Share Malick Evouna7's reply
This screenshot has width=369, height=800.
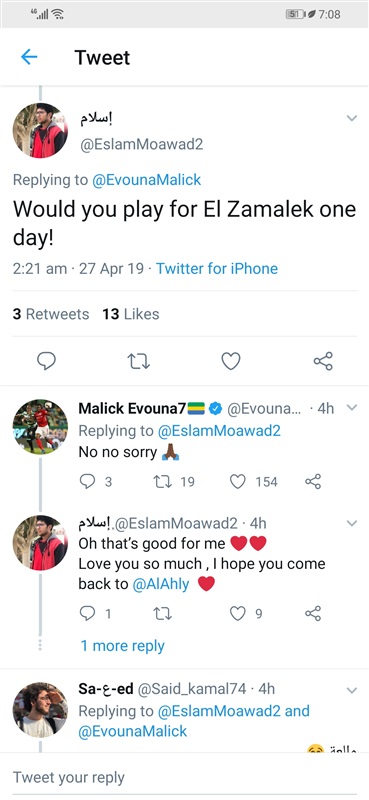[x=313, y=482]
